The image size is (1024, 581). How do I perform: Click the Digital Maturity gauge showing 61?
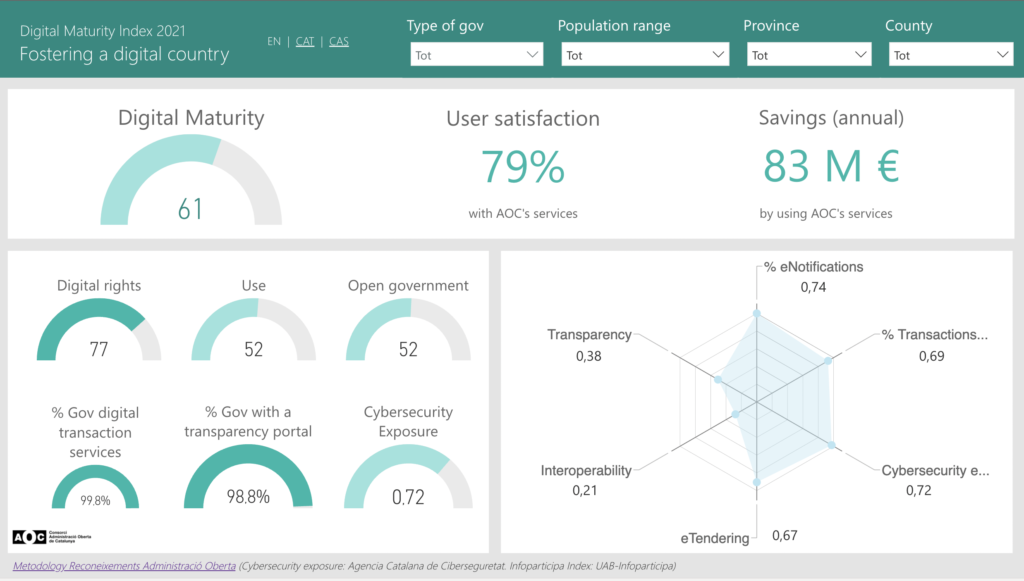pyautogui.click(x=191, y=180)
